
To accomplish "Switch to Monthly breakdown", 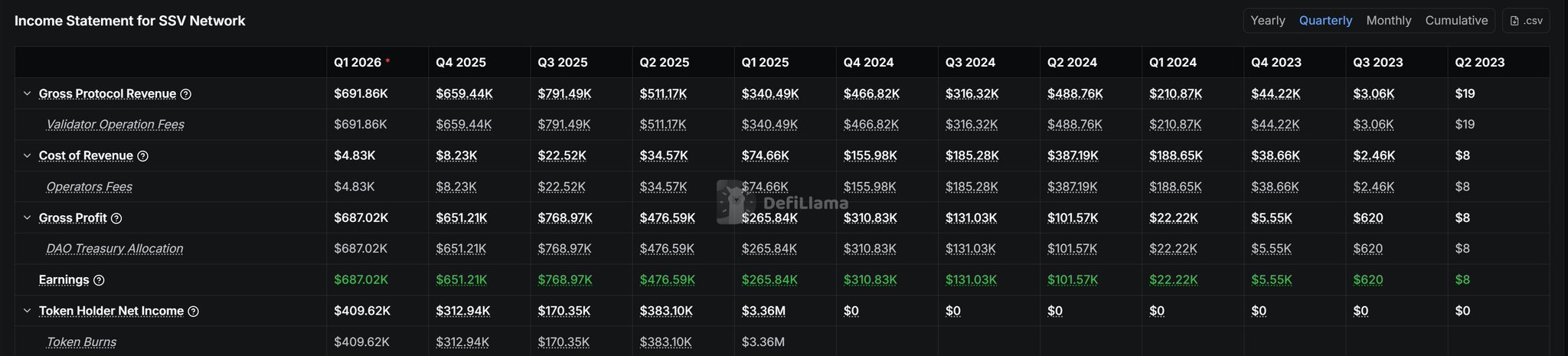I will tap(1388, 21).
